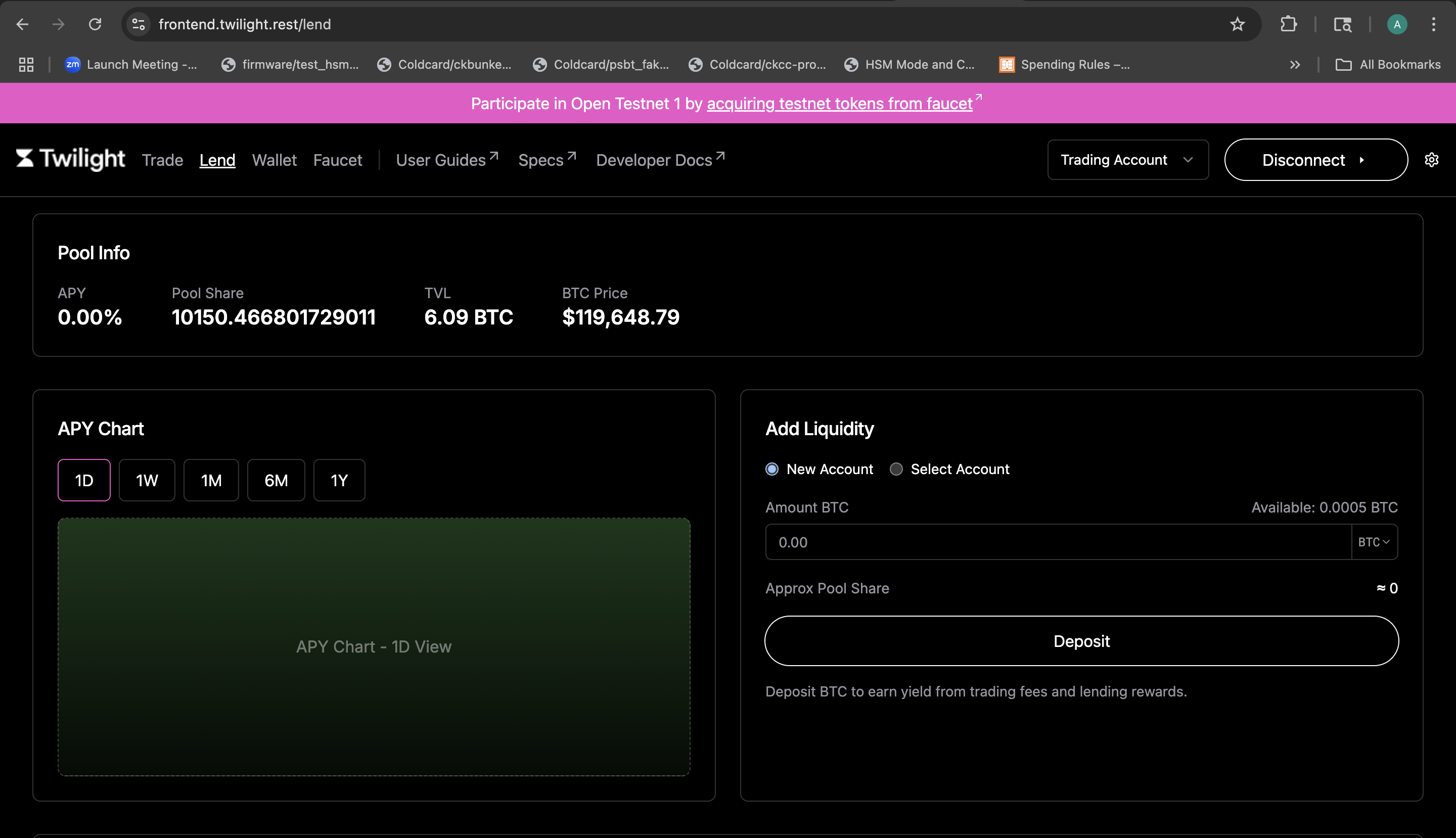Open the Chrome apps grid icon
This screenshot has height=838, width=1456.
point(26,65)
